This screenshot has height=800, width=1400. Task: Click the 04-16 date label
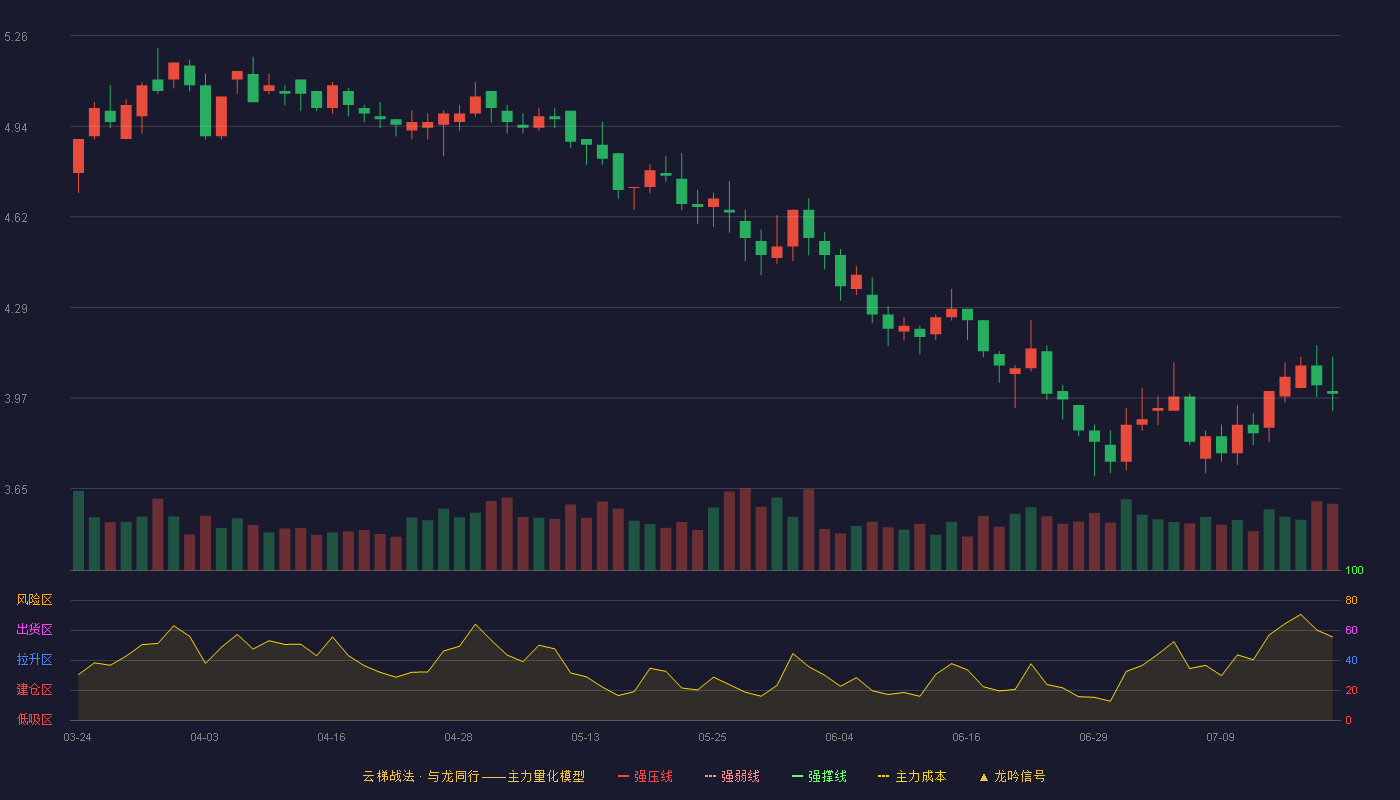(x=331, y=737)
